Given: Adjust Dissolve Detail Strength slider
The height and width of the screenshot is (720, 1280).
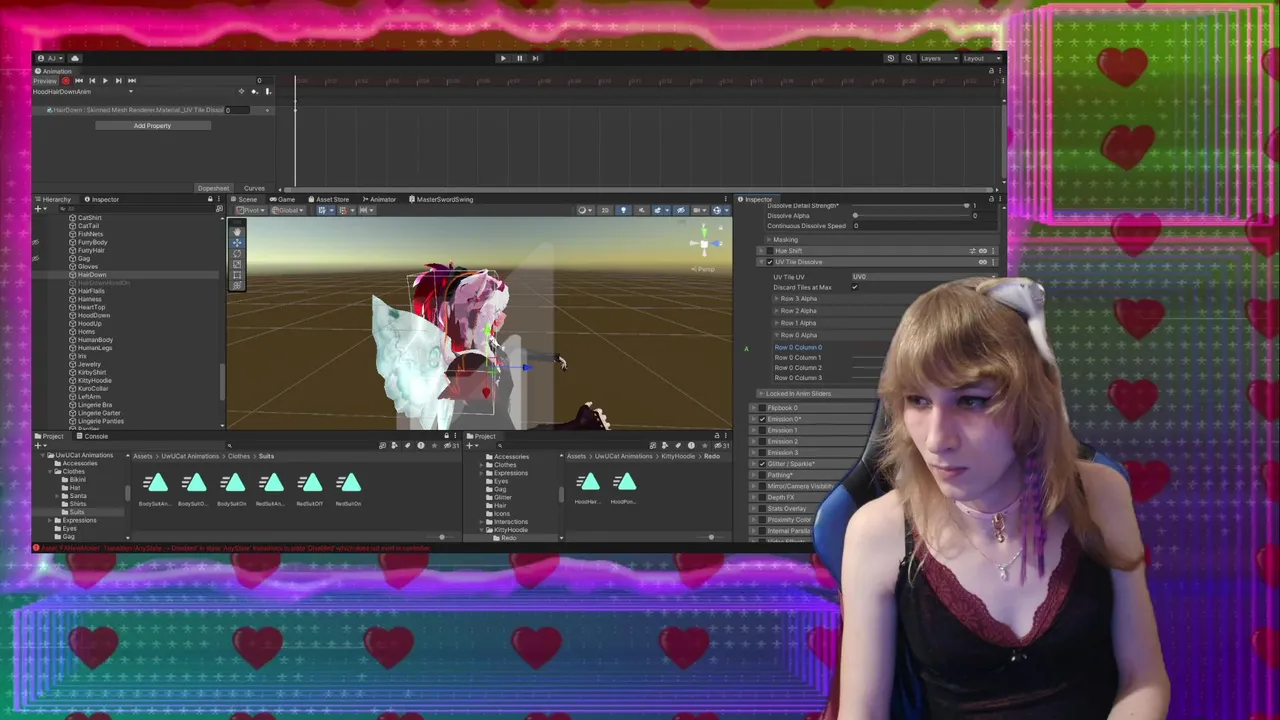Looking at the screenshot, I should [x=910, y=205].
